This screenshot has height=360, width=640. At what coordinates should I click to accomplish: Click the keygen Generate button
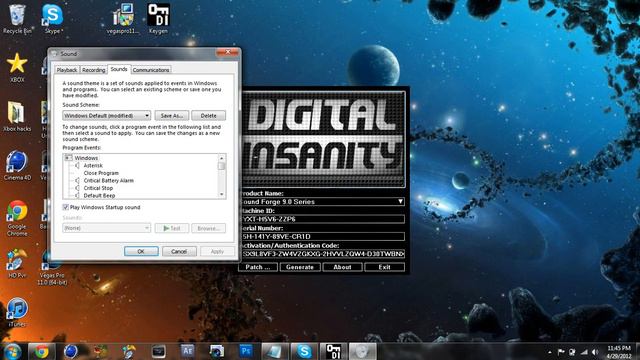click(x=300, y=267)
